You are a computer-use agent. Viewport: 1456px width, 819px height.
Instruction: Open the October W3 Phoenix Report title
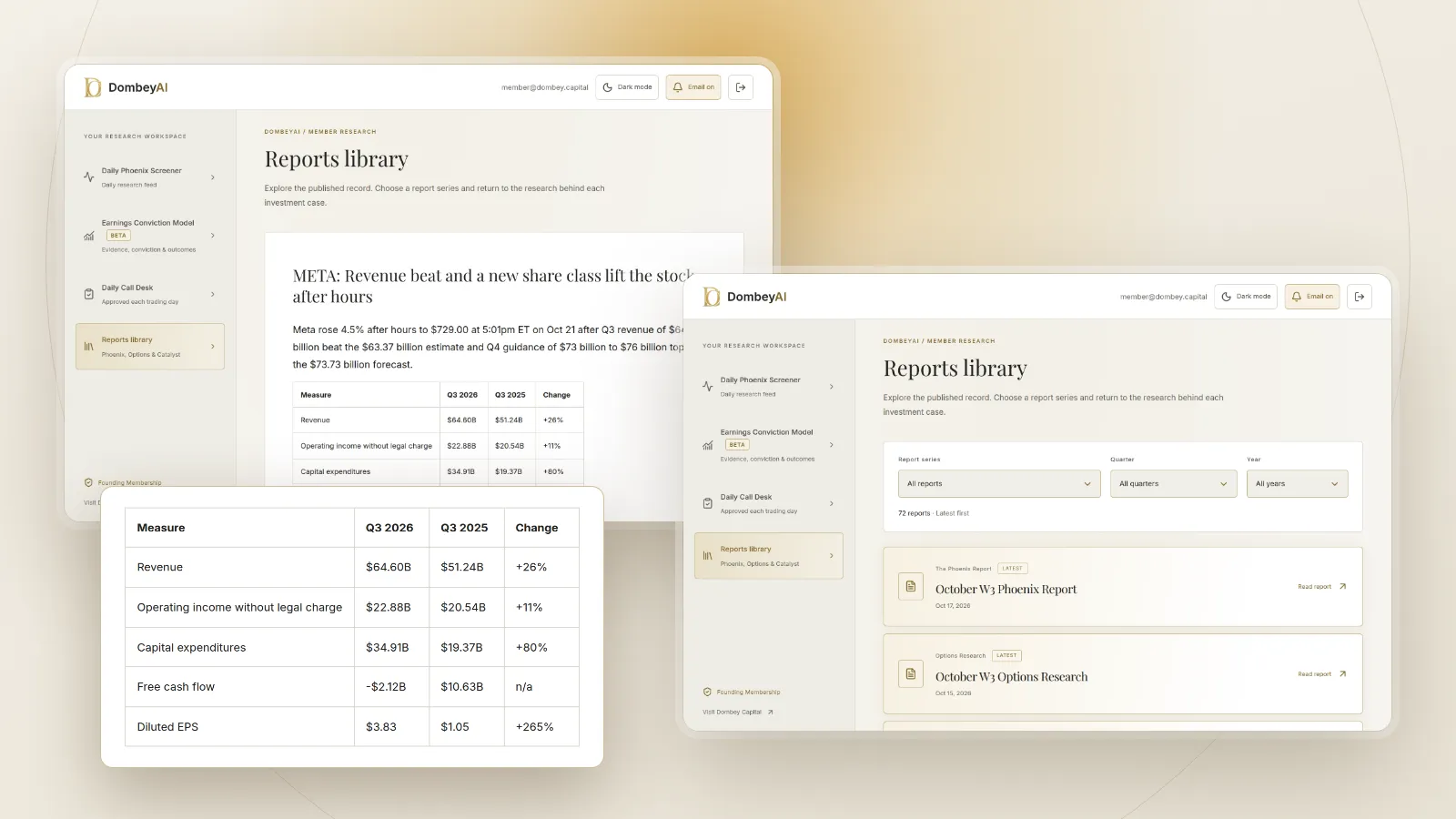pos(1006,590)
